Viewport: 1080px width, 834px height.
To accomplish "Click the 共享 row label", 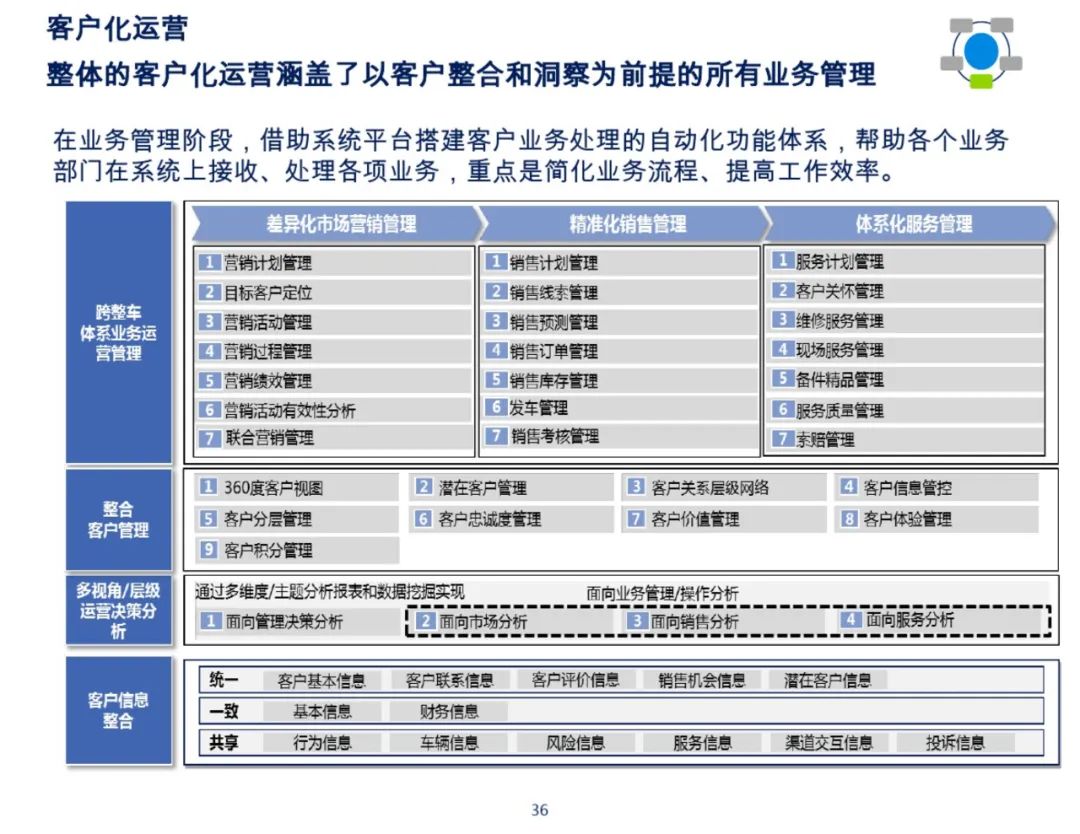I will click(x=223, y=742).
